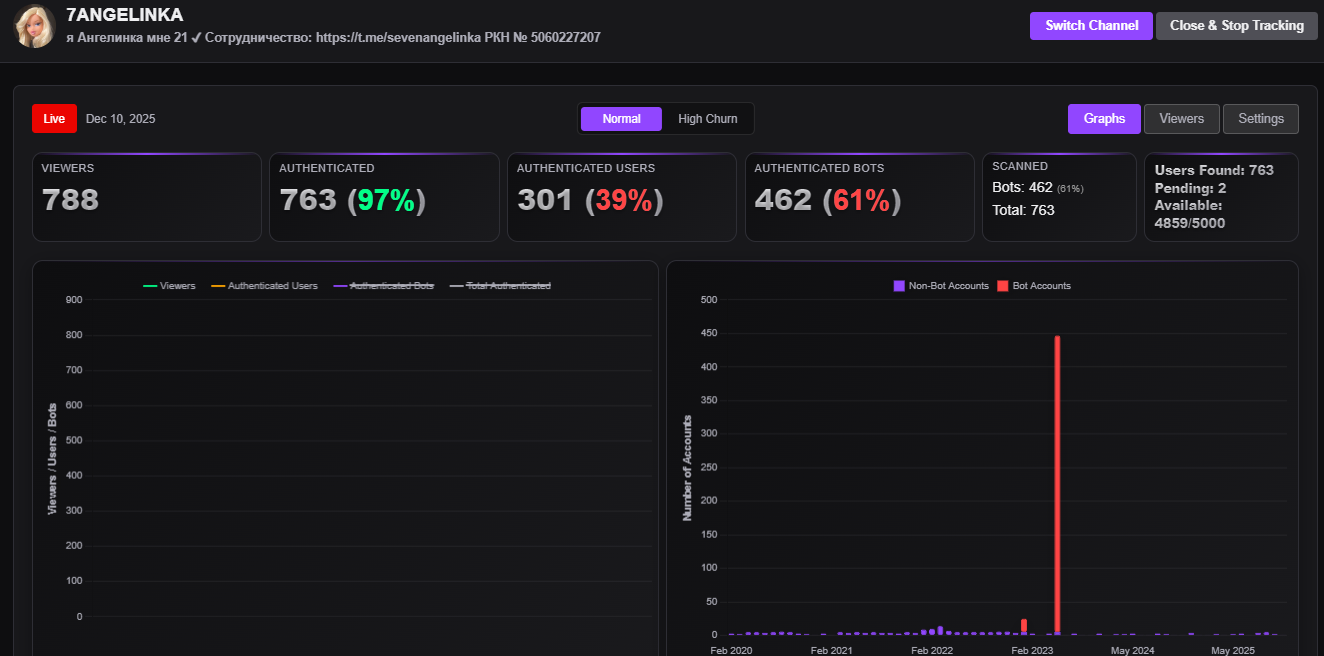Click the Authenticated 763 (97%) value
Viewport: 1324px width, 656px height.
tap(353, 201)
